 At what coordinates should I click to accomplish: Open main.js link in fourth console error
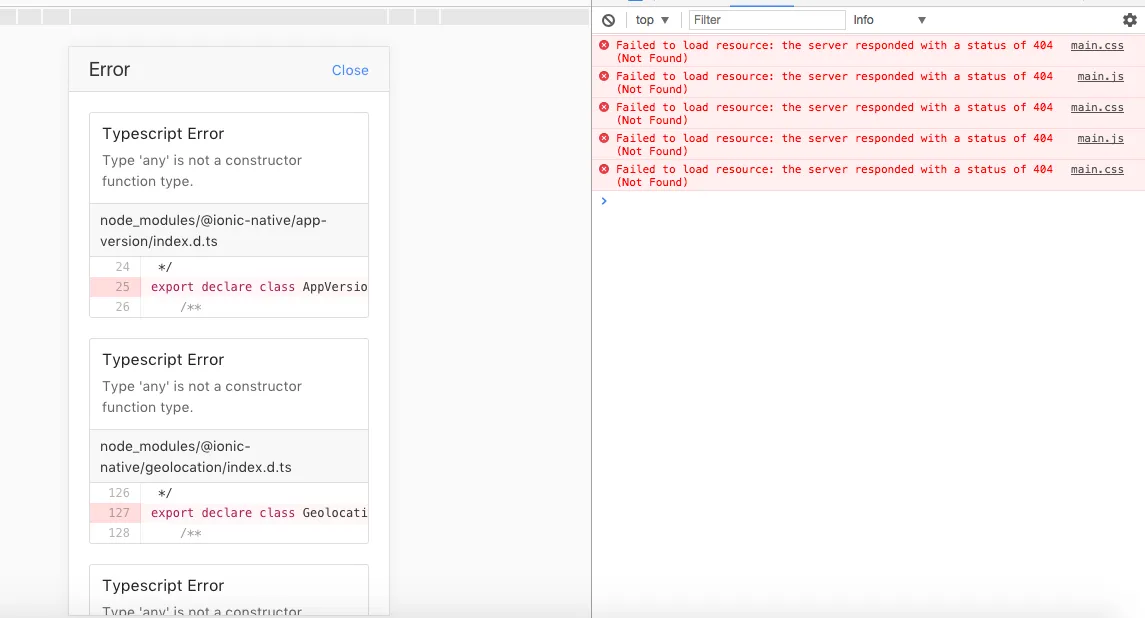pos(1100,138)
